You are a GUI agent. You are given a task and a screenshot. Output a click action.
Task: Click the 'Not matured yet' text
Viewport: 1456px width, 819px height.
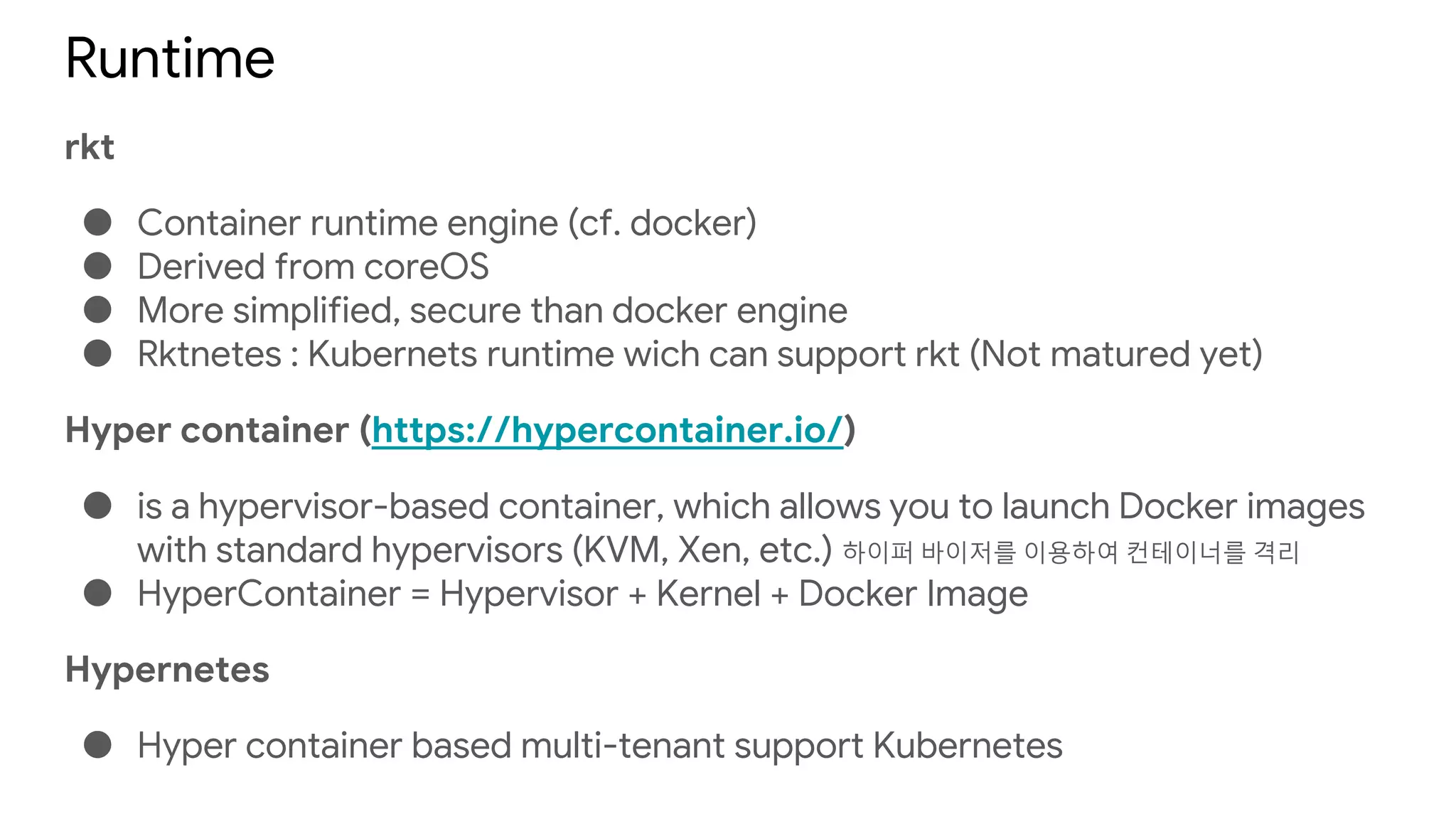point(1116,355)
